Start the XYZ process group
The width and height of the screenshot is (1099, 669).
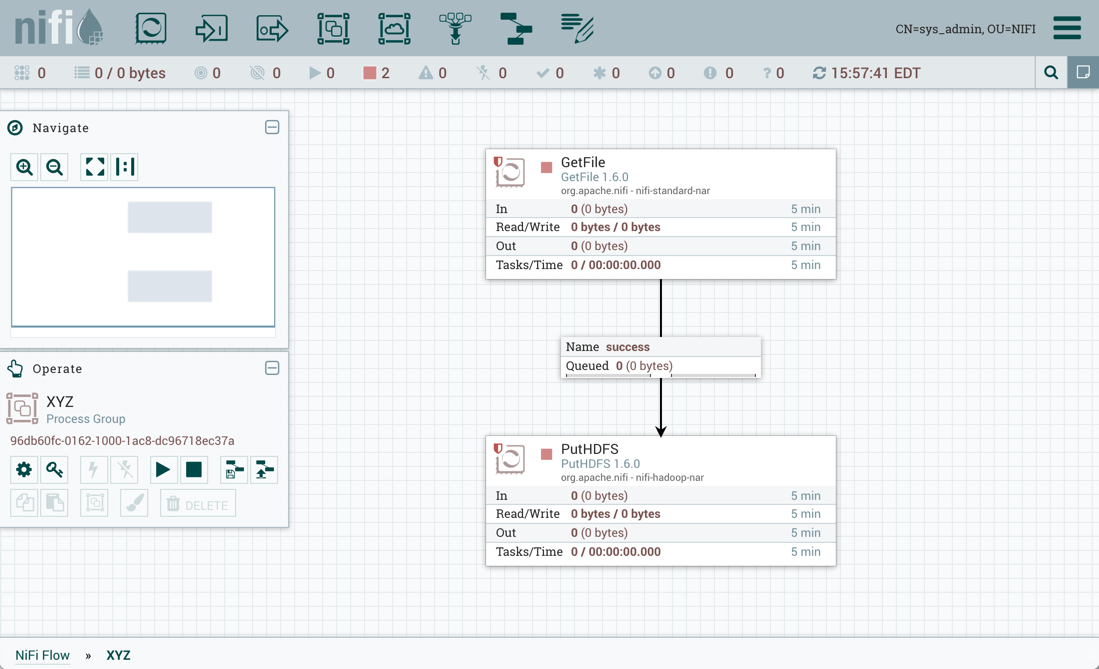click(x=162, y=470)
